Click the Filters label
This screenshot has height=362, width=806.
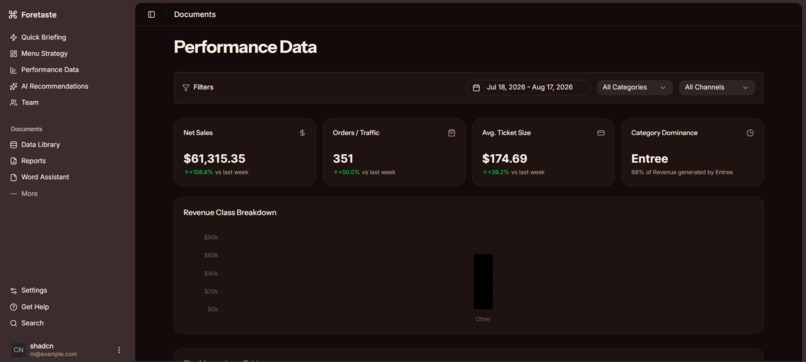[x=203, y=87]
